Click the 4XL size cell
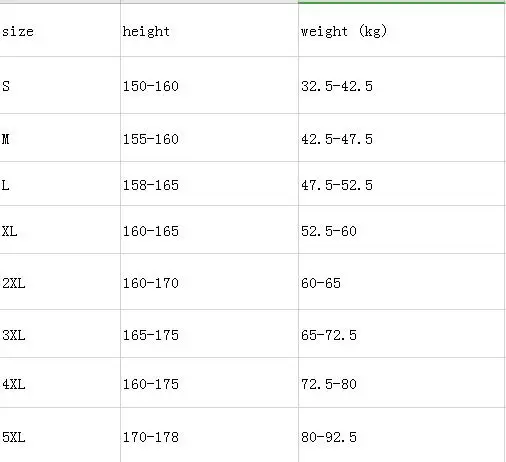The width and height of the screenshot is (506, 462). tap(60, 383)
